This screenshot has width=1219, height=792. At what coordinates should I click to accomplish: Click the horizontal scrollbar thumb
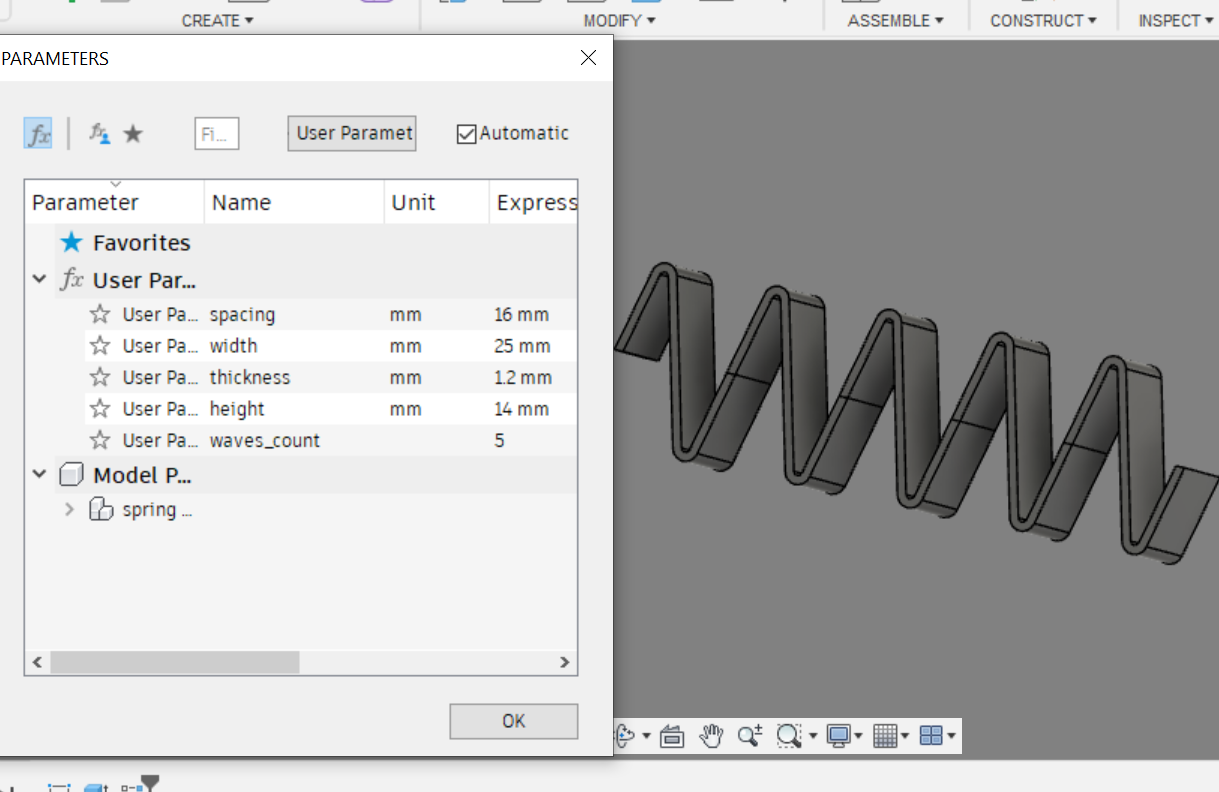174,662
